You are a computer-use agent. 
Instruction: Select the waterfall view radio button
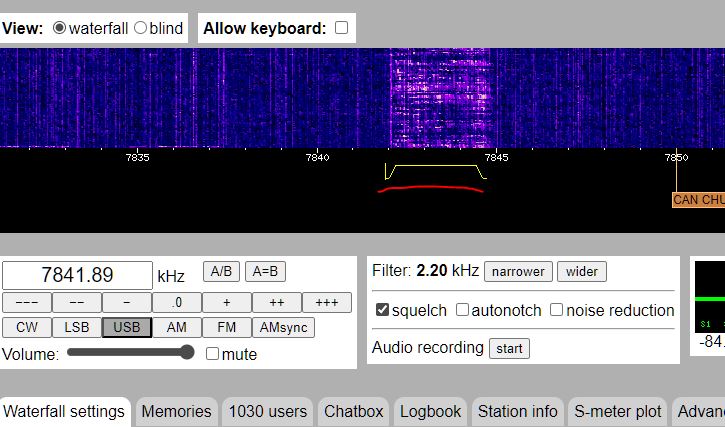point(59,28)
